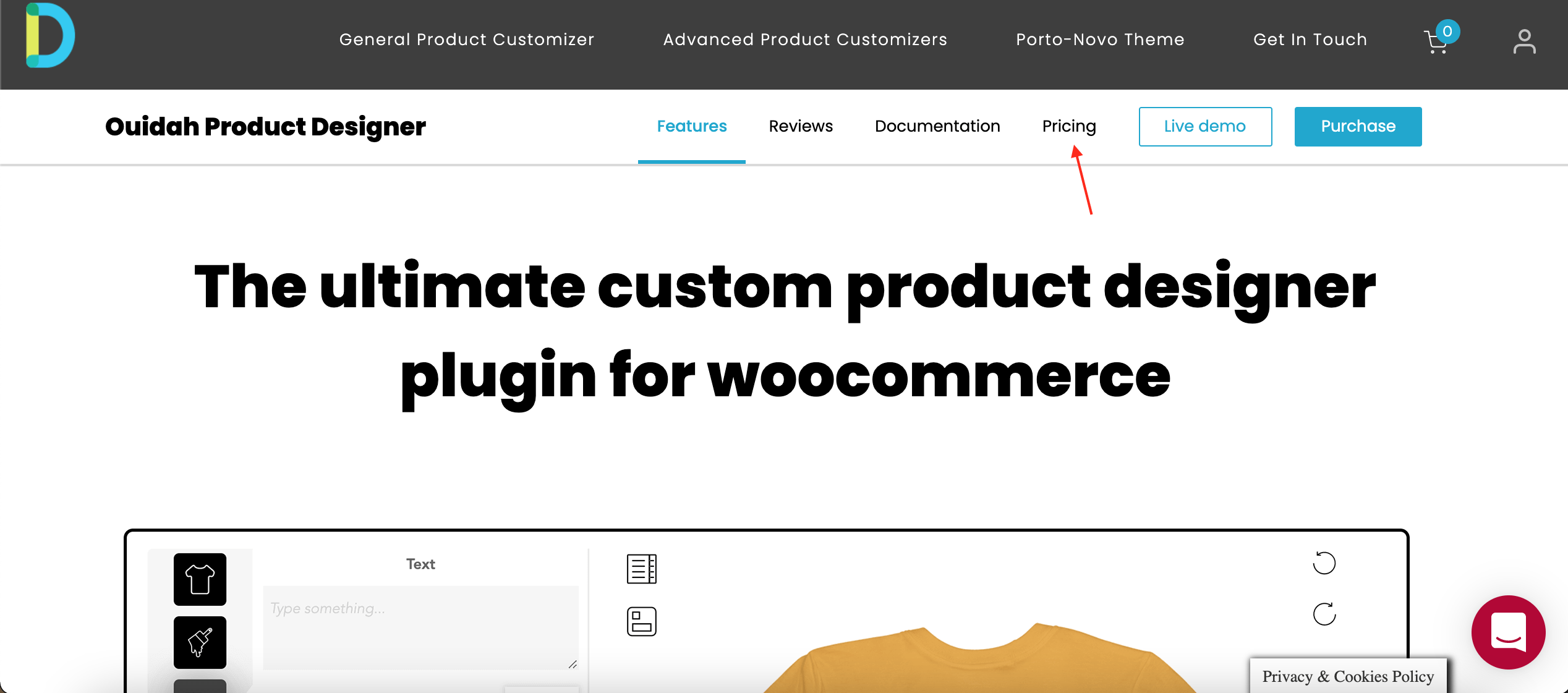Switch to the Reviews tab

801,126
